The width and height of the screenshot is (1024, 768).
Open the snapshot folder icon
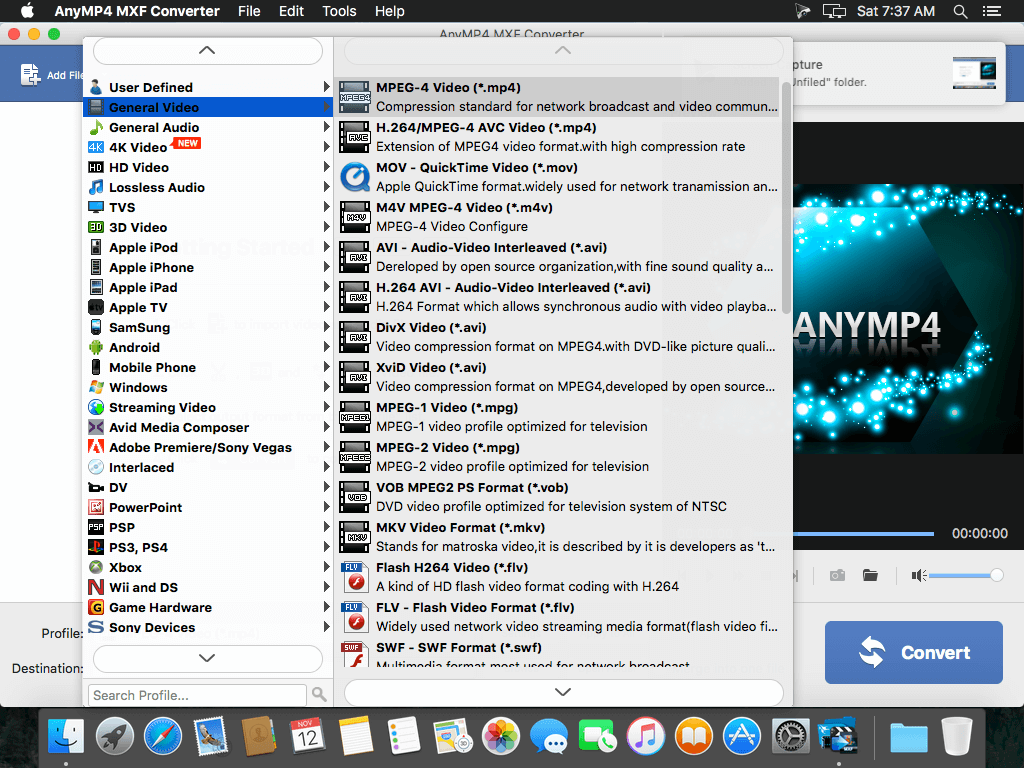click(x=870, y=575)
